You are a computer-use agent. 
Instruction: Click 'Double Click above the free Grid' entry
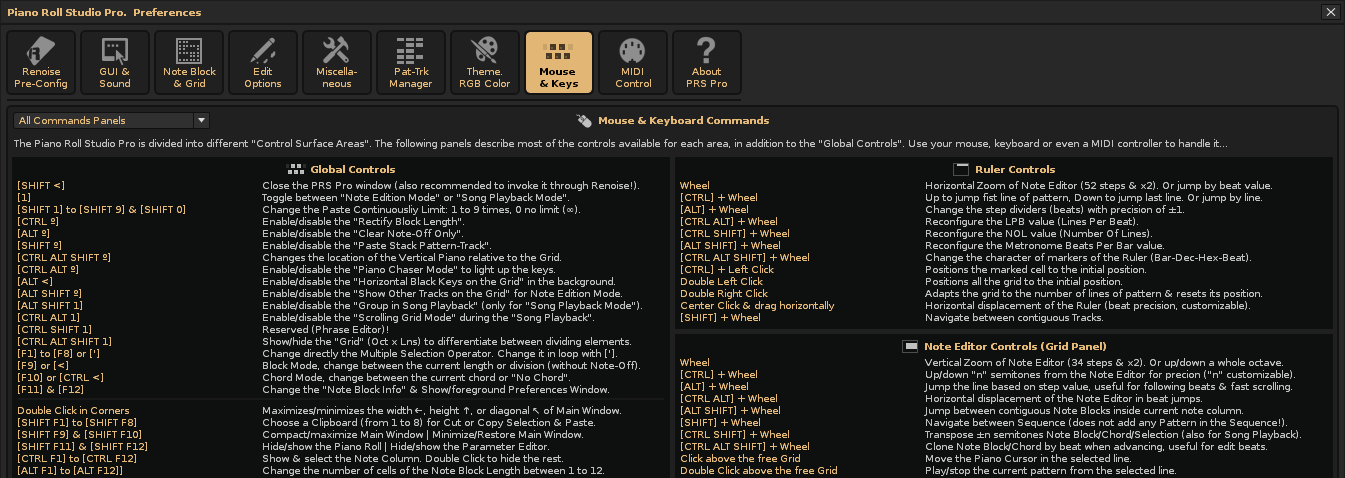[759, 470]
